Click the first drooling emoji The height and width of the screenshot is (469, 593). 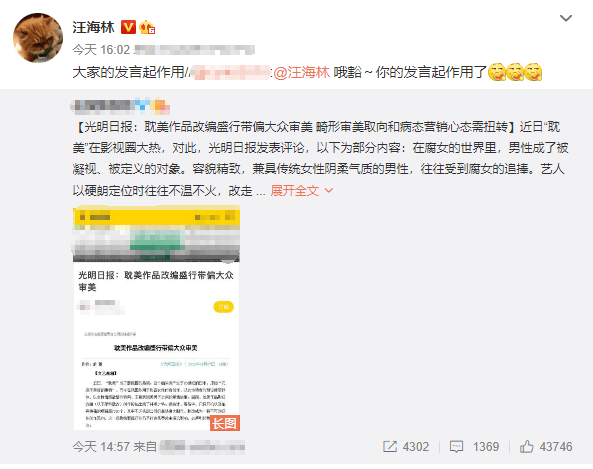pos(497,72)
